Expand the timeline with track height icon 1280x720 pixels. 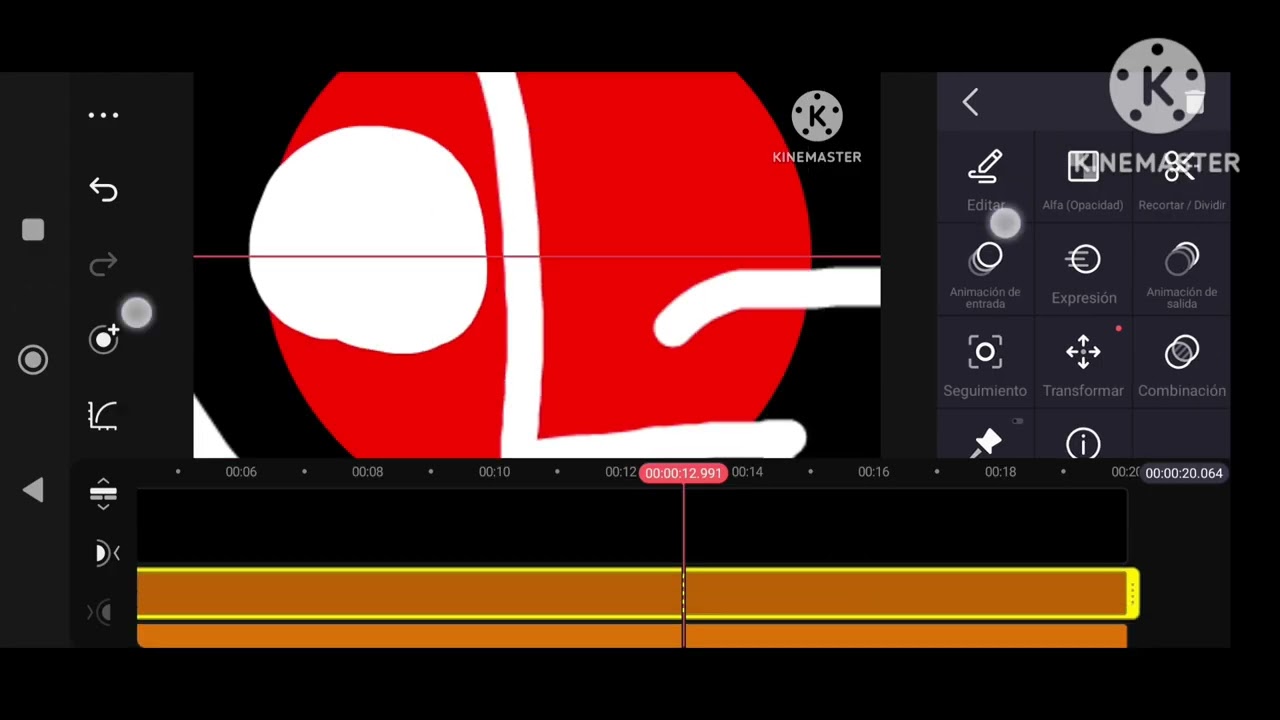click(103, 493)
